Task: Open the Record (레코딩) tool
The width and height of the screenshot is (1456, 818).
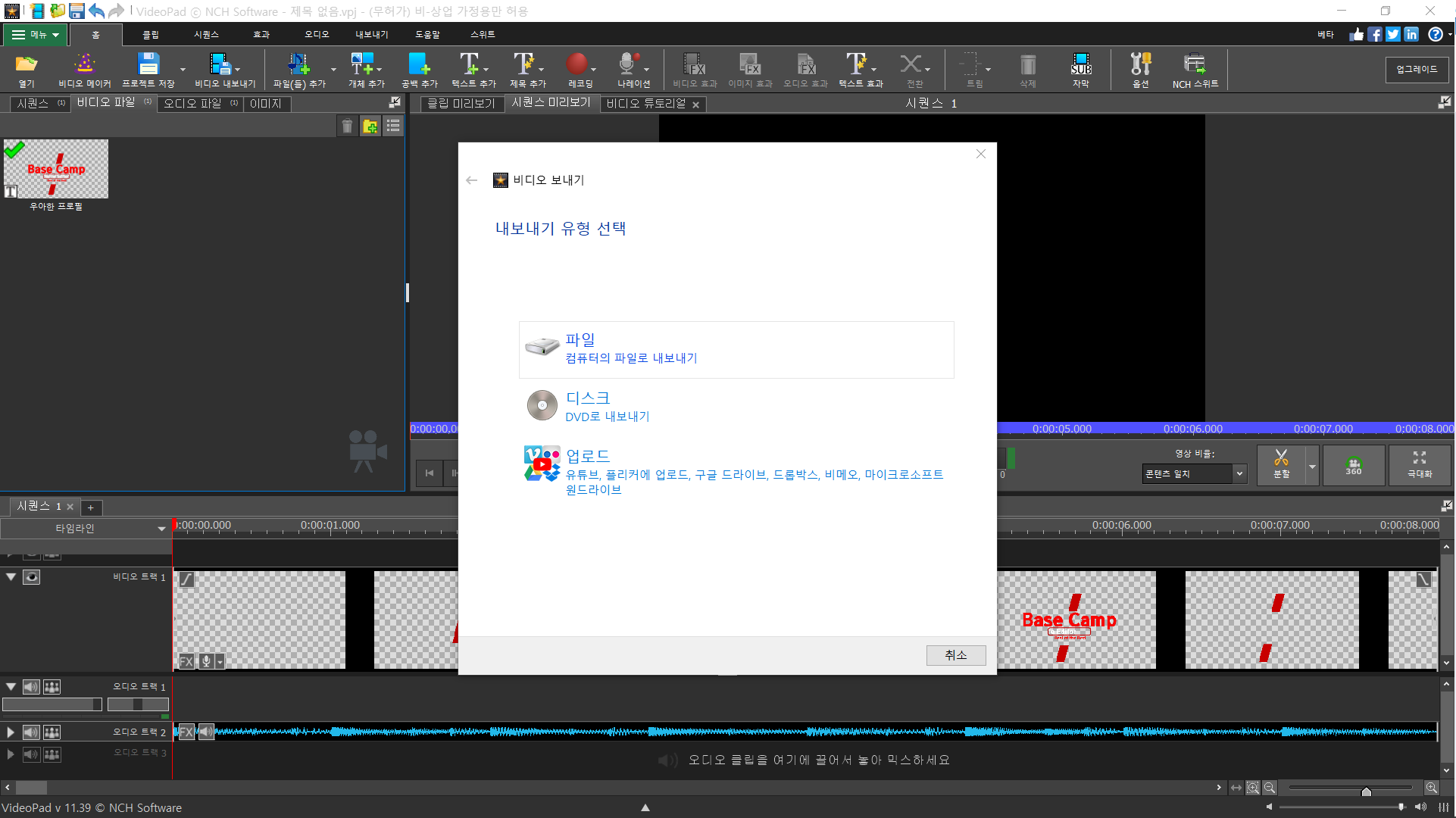Action: [x=576, y=64]
